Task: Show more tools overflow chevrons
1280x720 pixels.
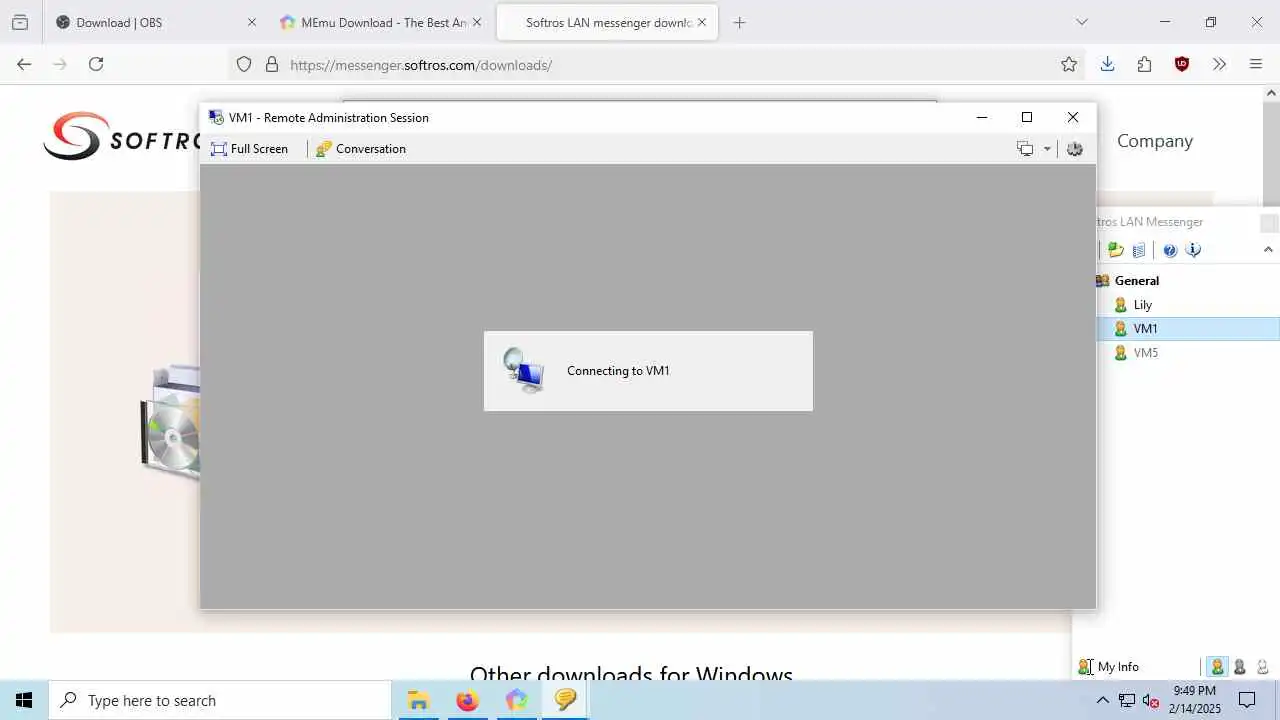Action: [x=1219, y=64]
